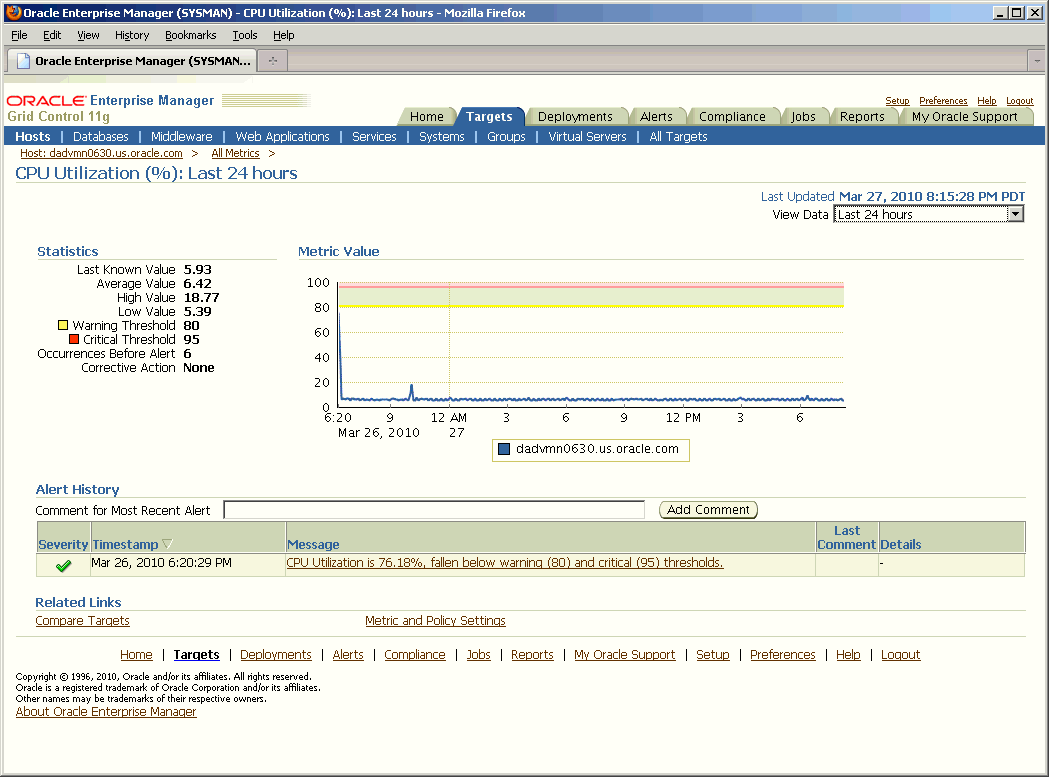Screen dimensions: 1049x777
Task: Open the All Metrics breadcrumb link
Action: [235, 153]
